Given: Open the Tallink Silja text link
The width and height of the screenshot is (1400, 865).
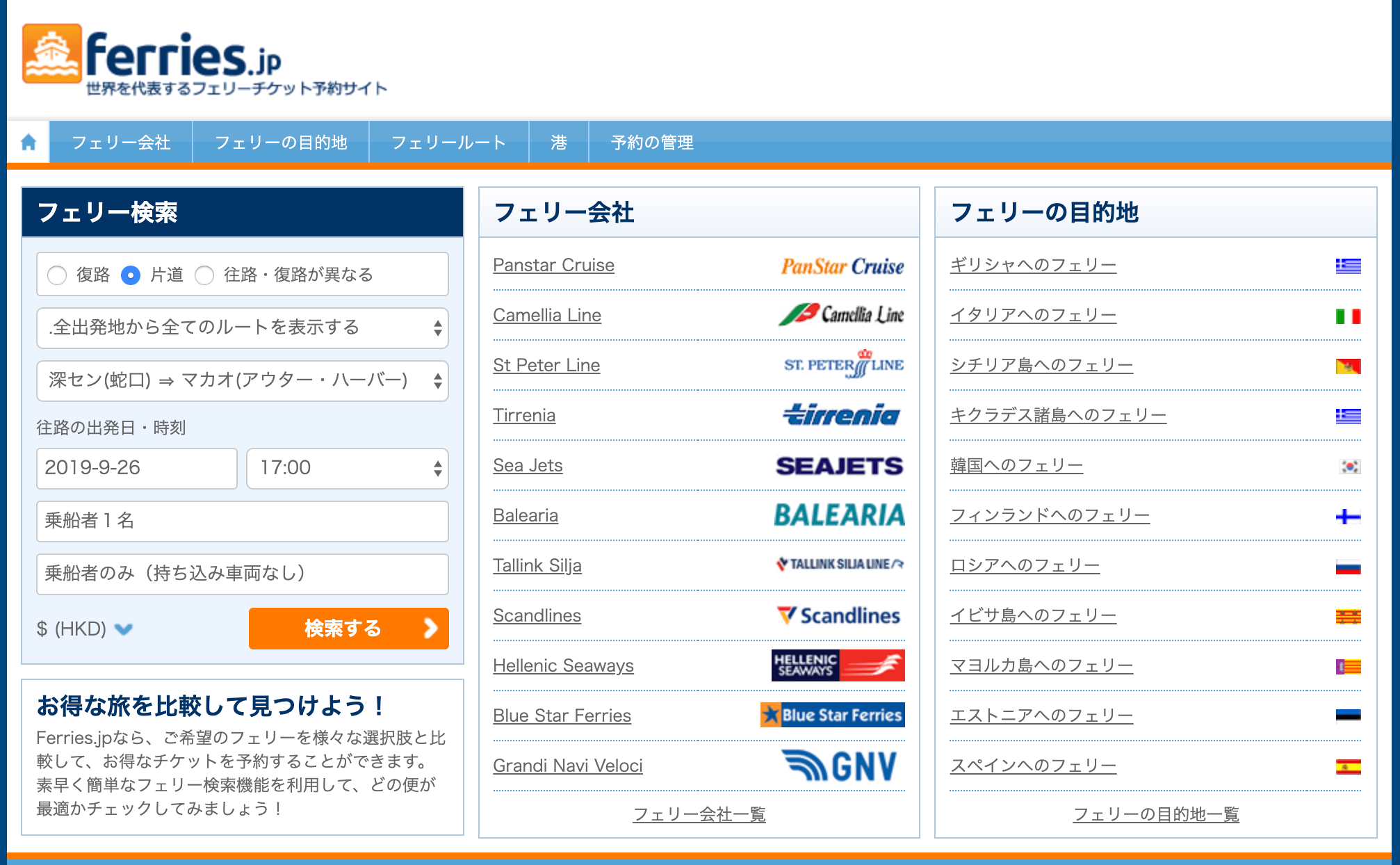Looking at the screenshot, I should coord(537,565).
